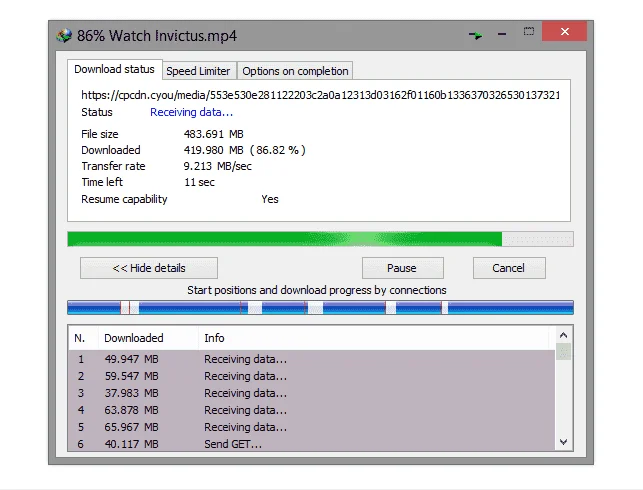Screen dimensions: 643x490
Task: Select connection row with 59.547 MB
Action: coord(312,376)
